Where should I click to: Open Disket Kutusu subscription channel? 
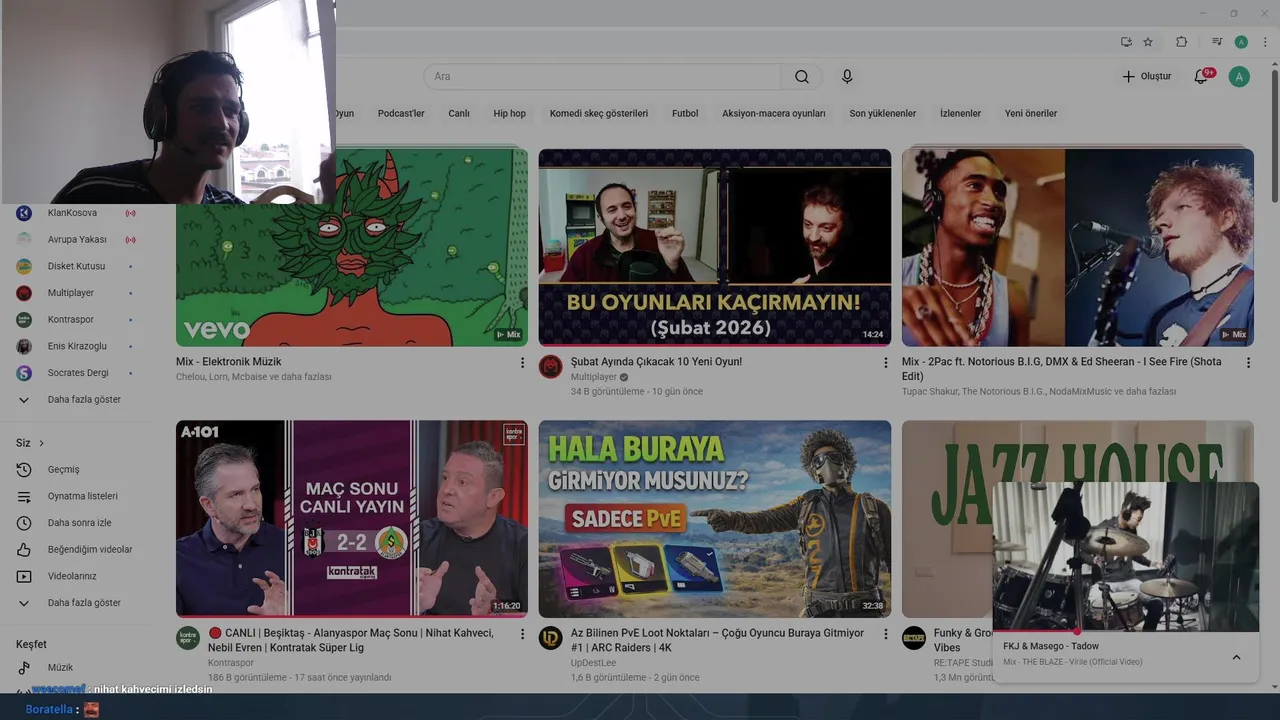click(x=78, y=266)
